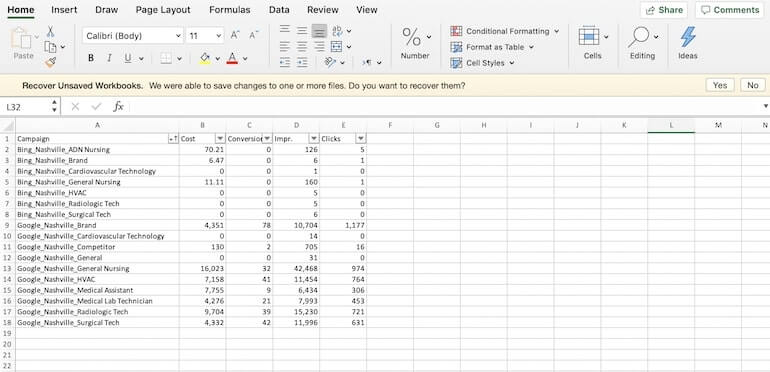Open the Home ribbon tab
The image size is (770, 372).
21,10
